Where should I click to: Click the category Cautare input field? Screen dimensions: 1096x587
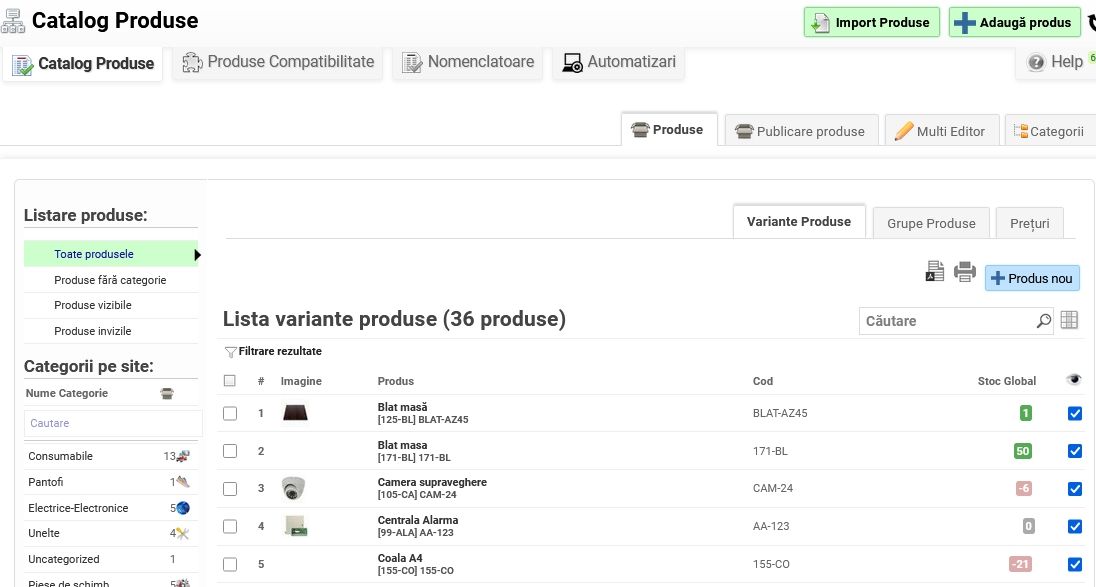tap(112, 423)
